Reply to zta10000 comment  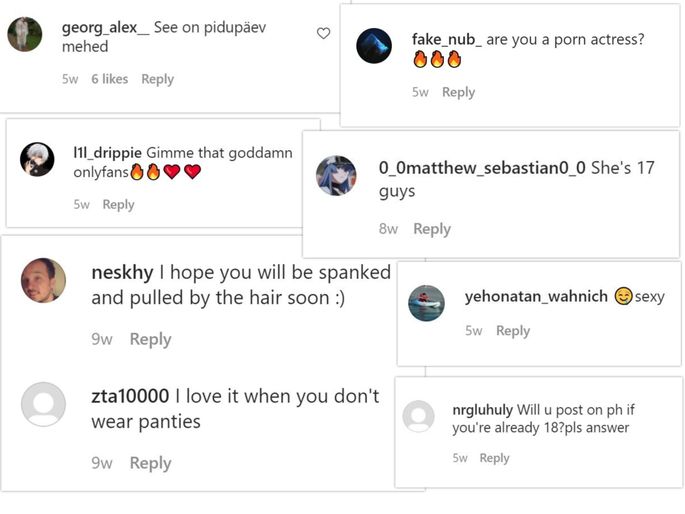pos(151,463)
